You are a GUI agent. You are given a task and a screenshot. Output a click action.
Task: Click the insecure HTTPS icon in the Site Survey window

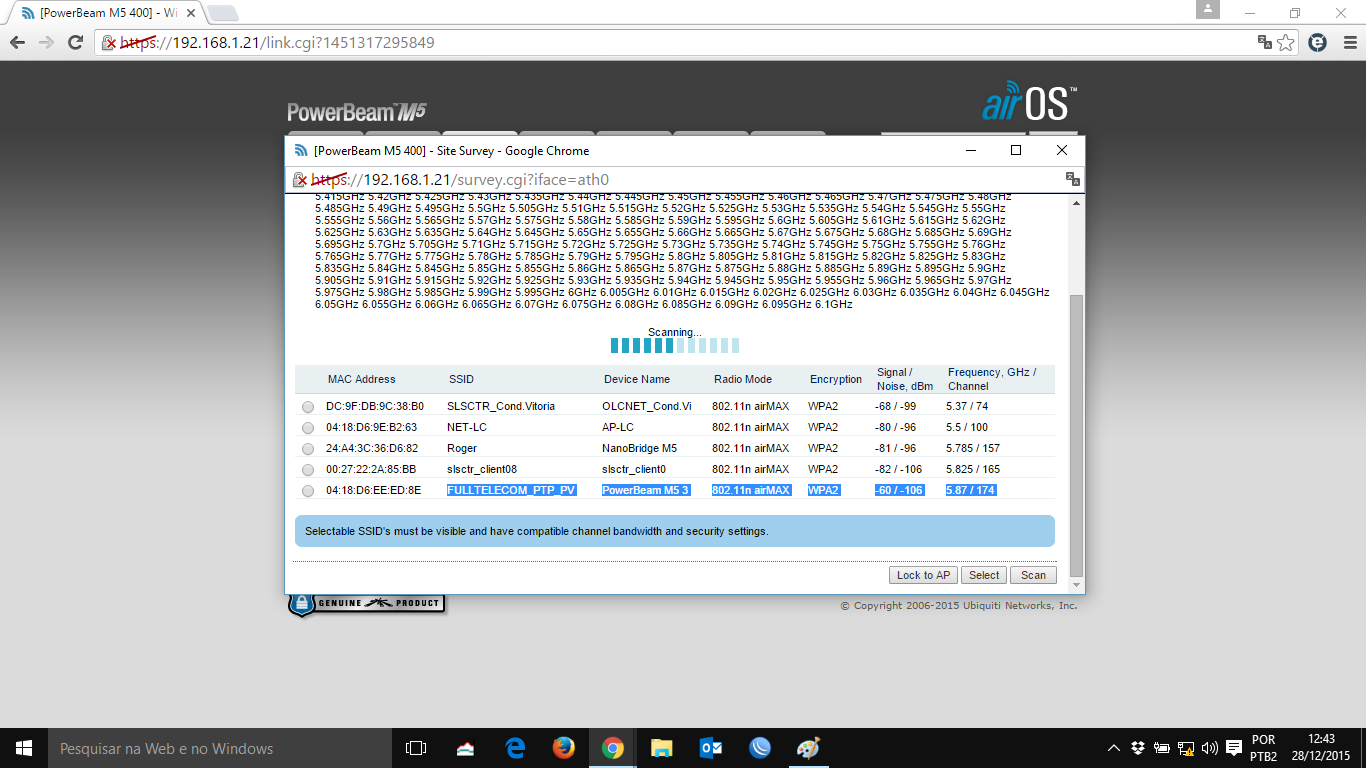300,180
